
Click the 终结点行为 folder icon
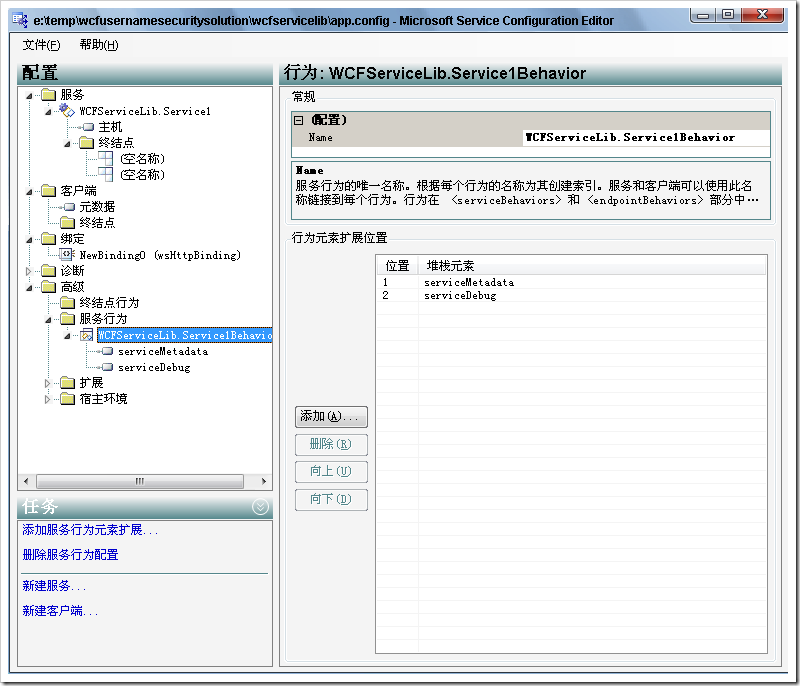(67, 303)
